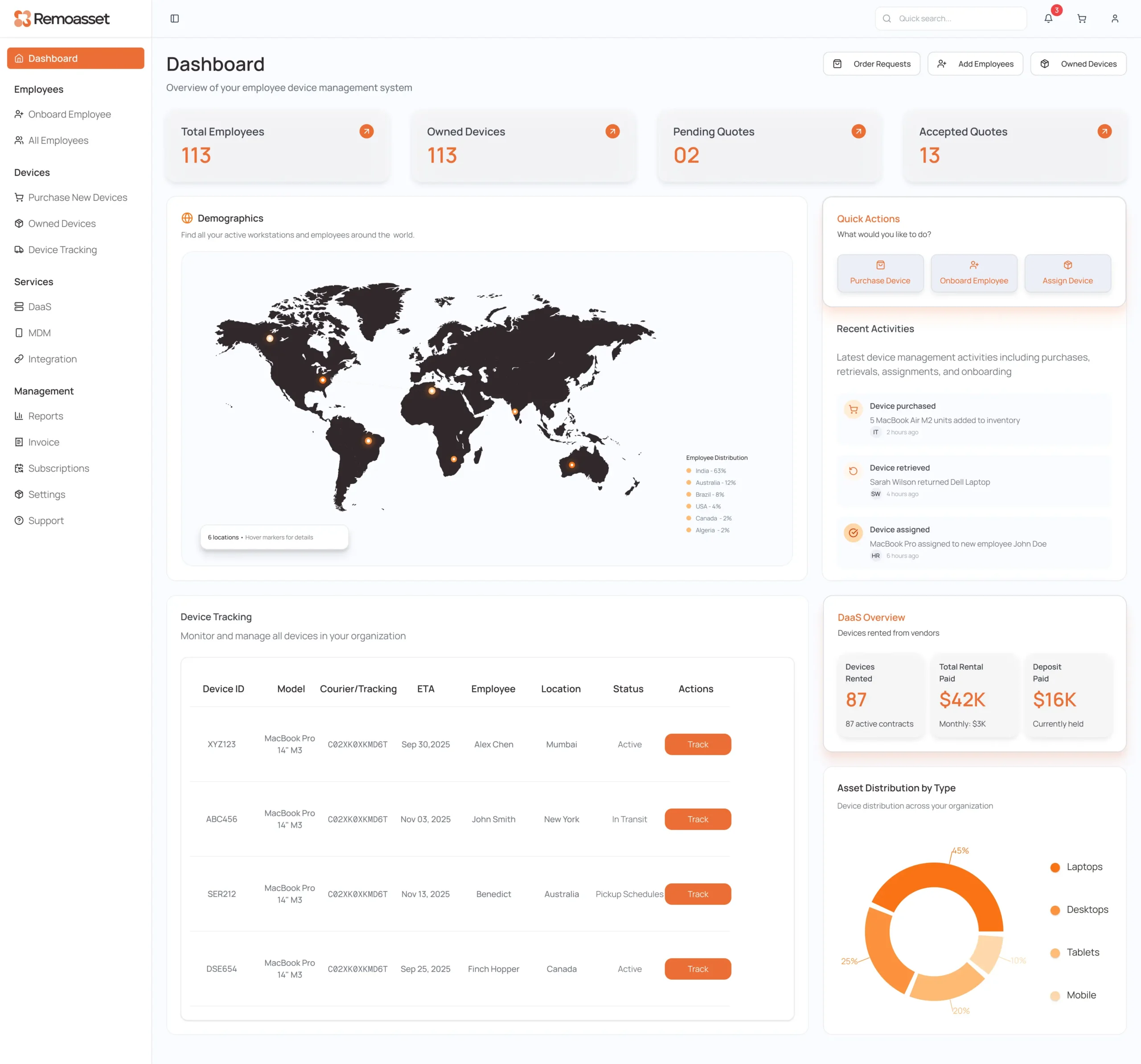This screenshot has height=1064, width=1141.
Task: Toggle the sidebar collapse control
Action: (174, 18)
